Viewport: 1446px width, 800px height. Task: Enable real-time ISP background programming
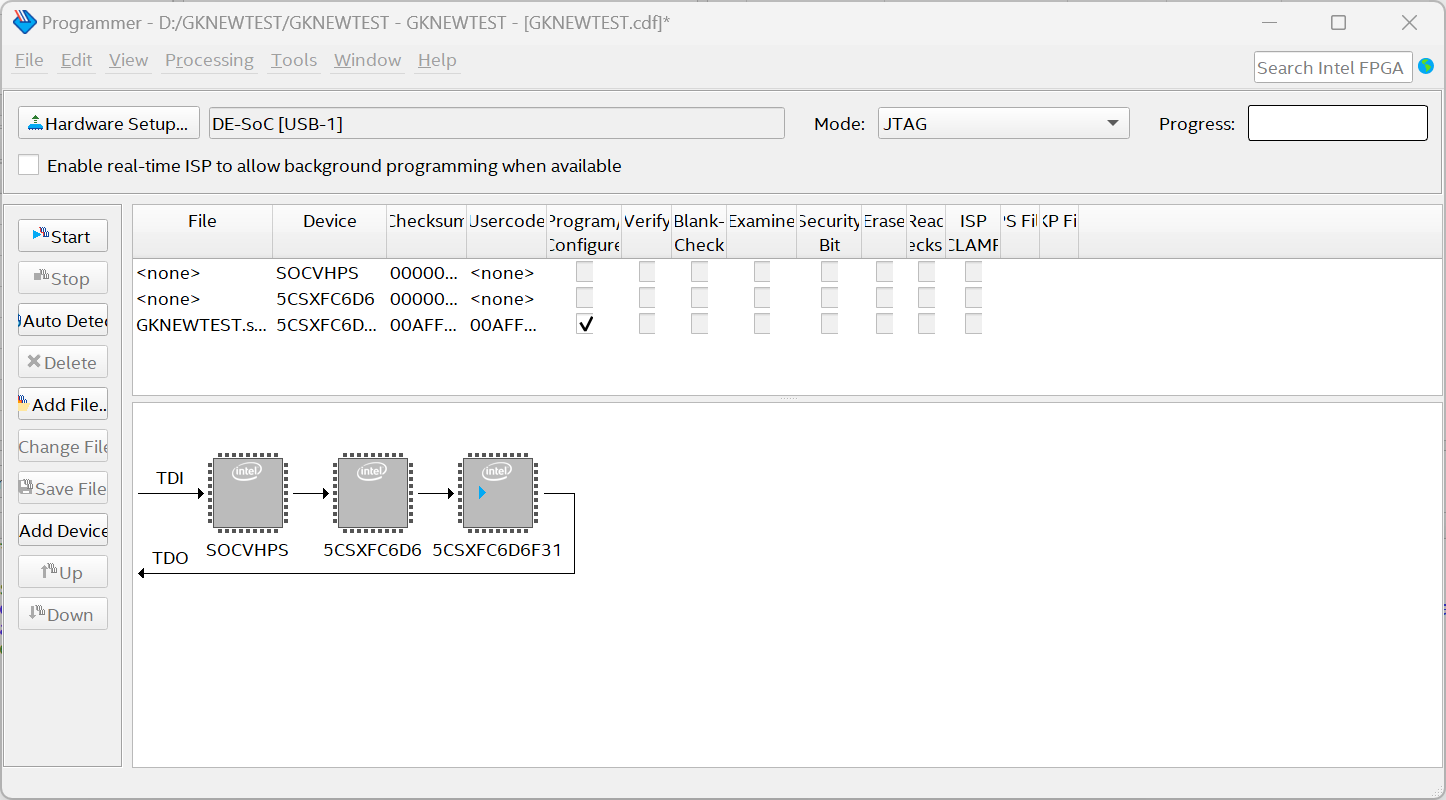(x=28, y=164)
